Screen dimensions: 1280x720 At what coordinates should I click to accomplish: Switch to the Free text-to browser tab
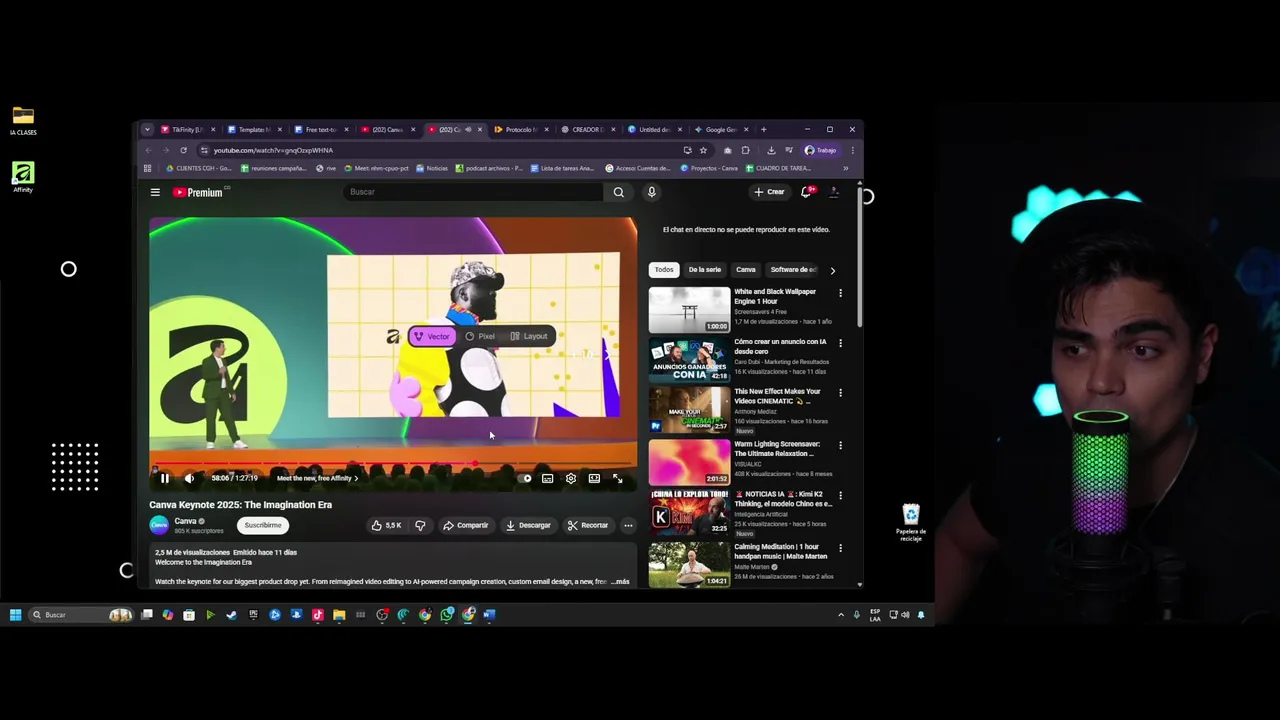point(321,129)
